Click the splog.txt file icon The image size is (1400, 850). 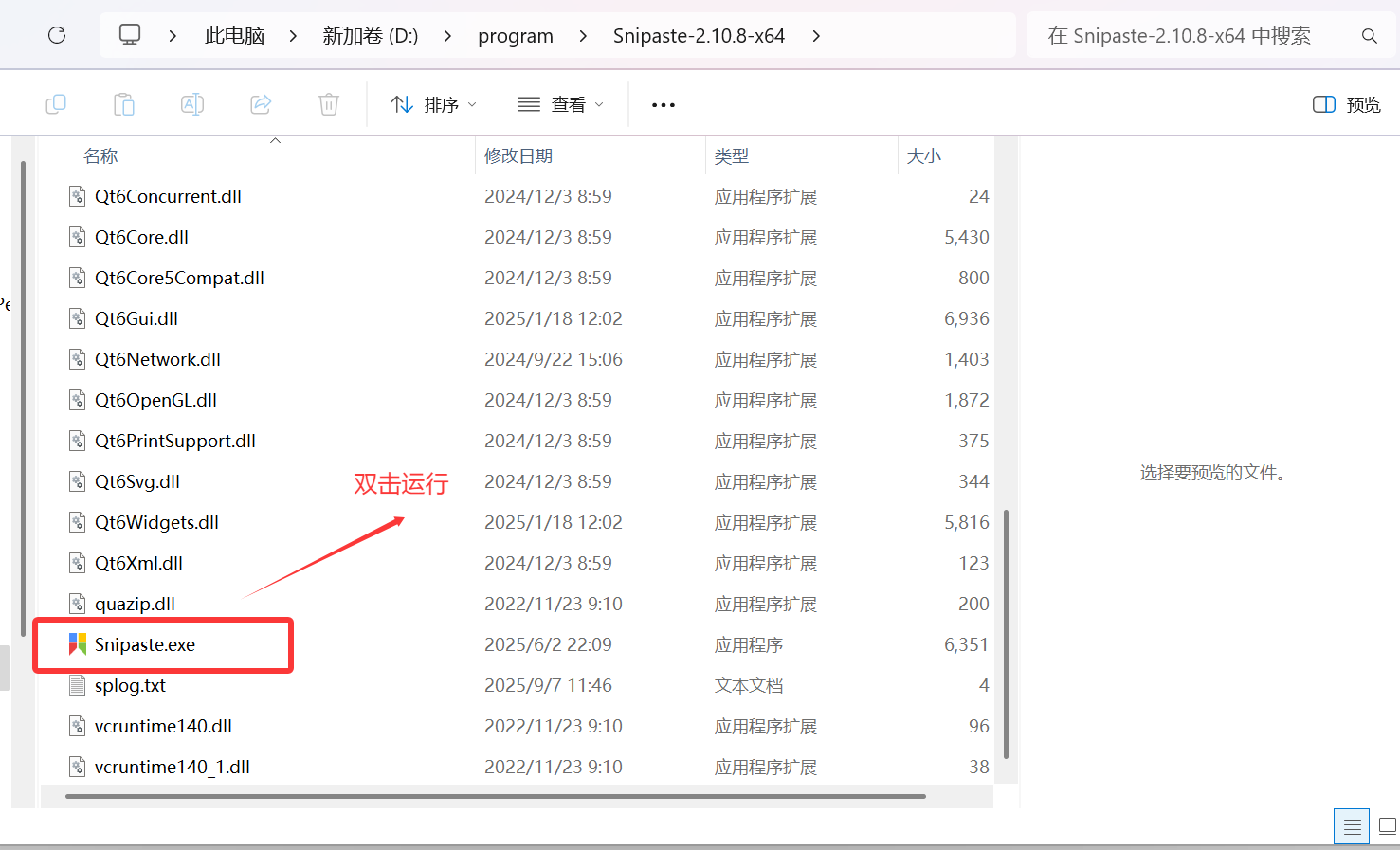pyautogui.click(x=78, y=685)
